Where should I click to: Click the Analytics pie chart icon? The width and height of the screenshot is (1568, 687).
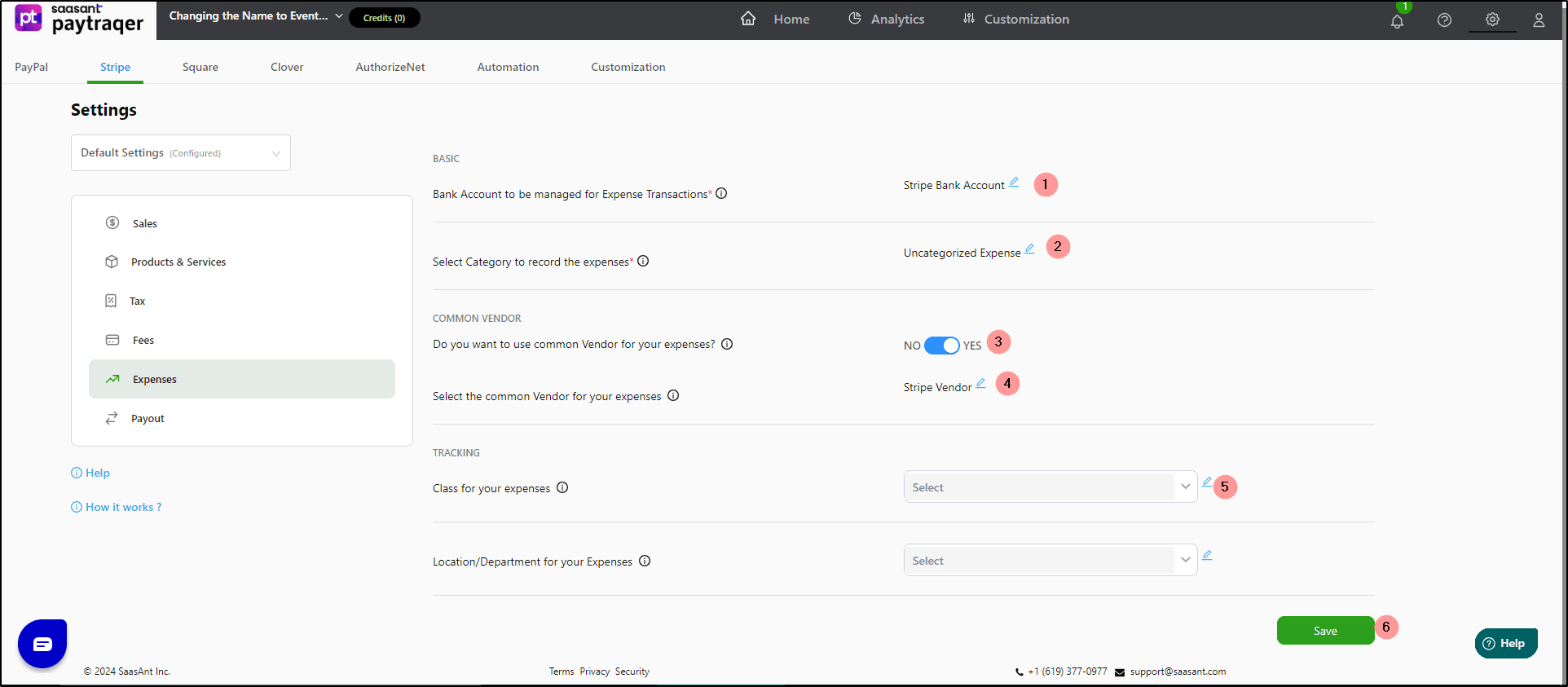click(x=855, y=19)
